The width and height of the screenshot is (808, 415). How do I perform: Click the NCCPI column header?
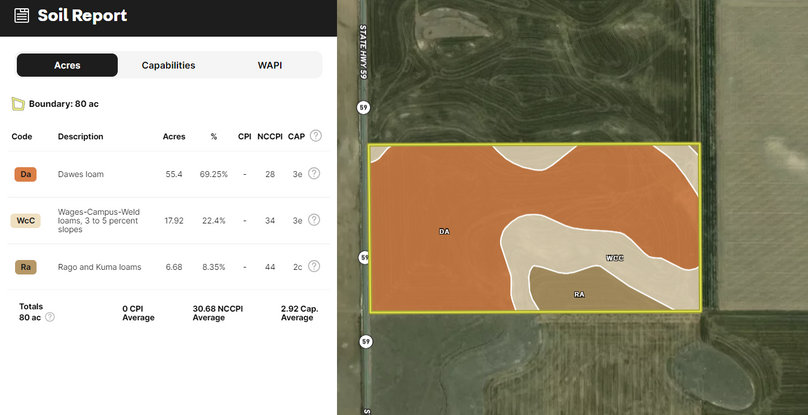(x=268, y=136)
